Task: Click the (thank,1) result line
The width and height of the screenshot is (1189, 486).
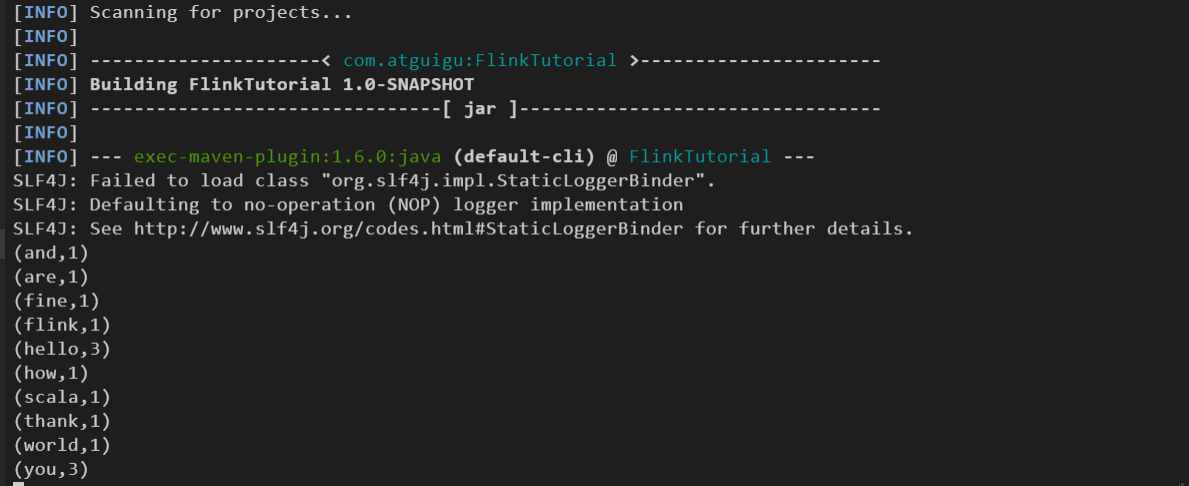Action: click(x=62, y=421)
